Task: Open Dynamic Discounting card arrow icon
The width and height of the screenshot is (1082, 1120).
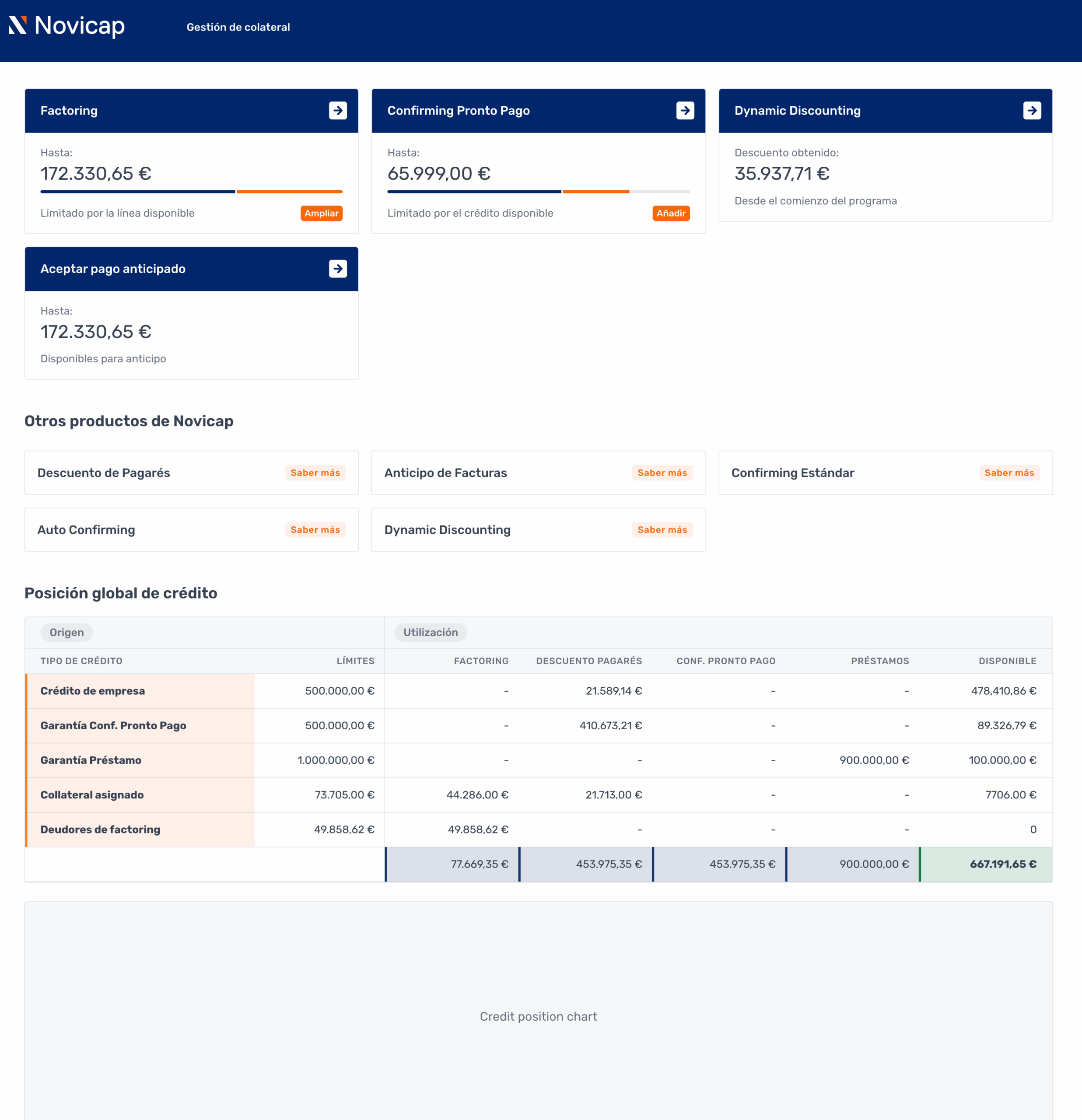Action: coord(1032,110)
